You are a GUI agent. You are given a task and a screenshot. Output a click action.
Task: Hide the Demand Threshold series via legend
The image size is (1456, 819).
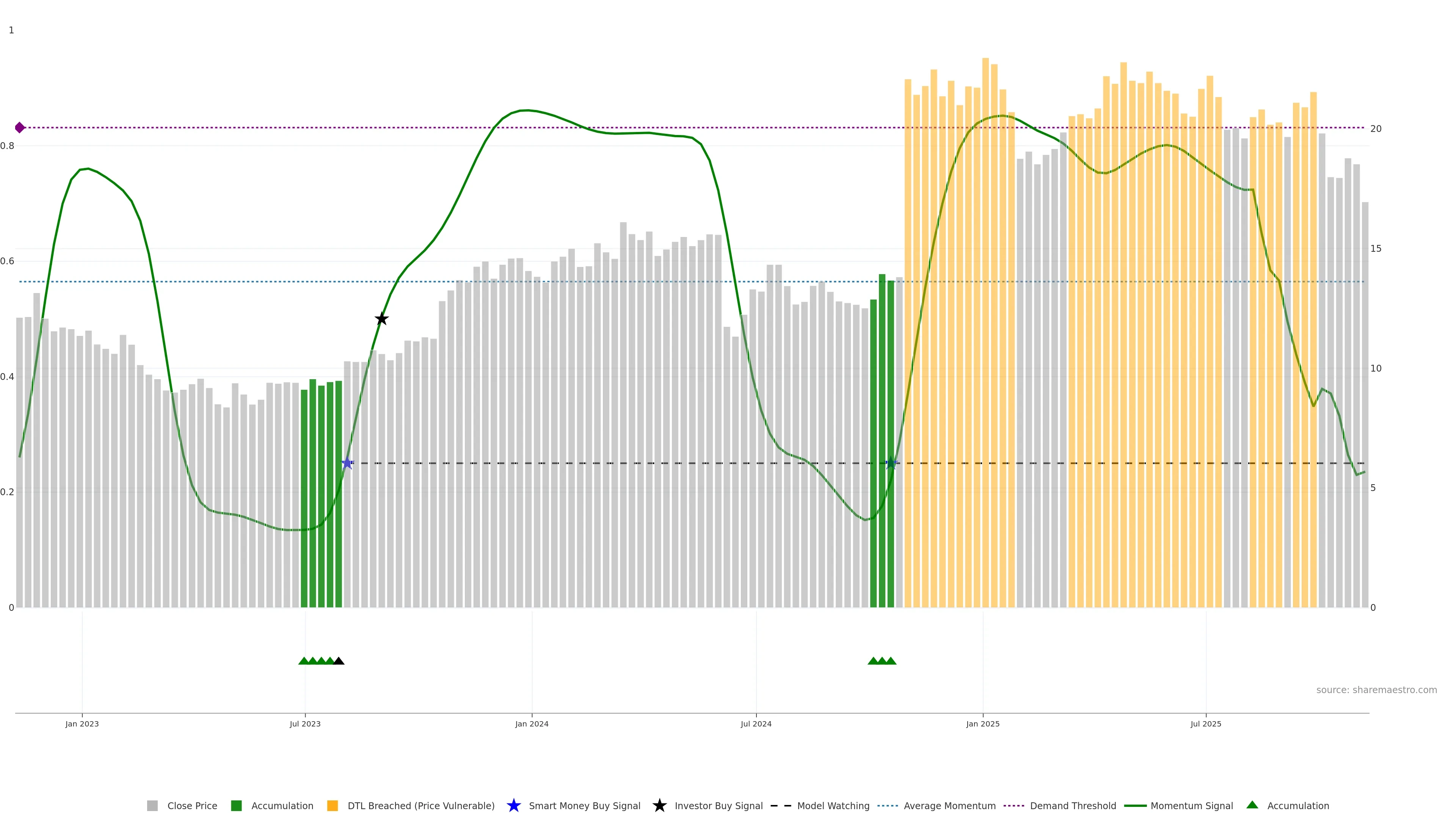(x=1072, y=805)
